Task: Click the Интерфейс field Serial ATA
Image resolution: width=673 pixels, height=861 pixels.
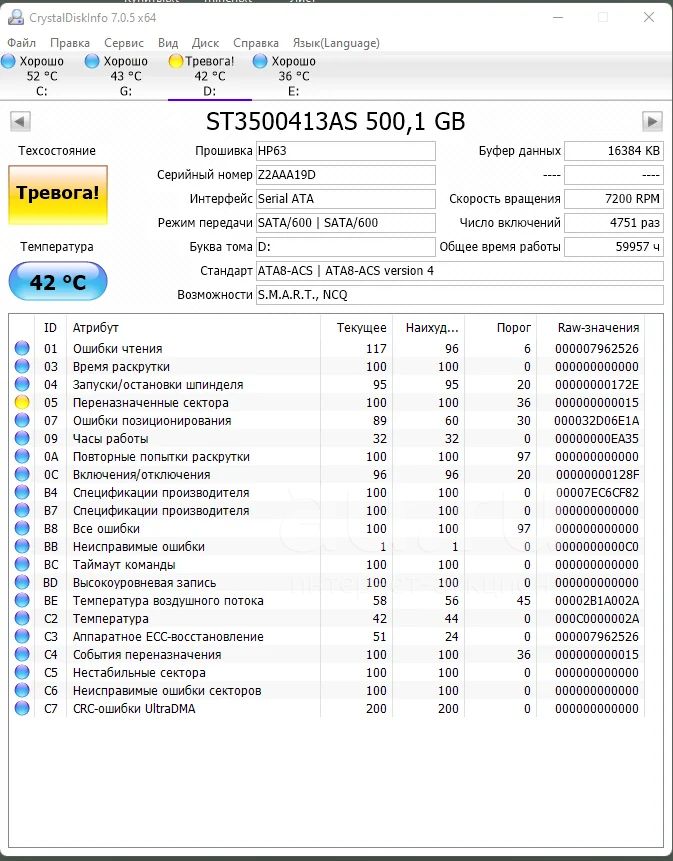Action: pyautogui.click(x=346, y=199)
